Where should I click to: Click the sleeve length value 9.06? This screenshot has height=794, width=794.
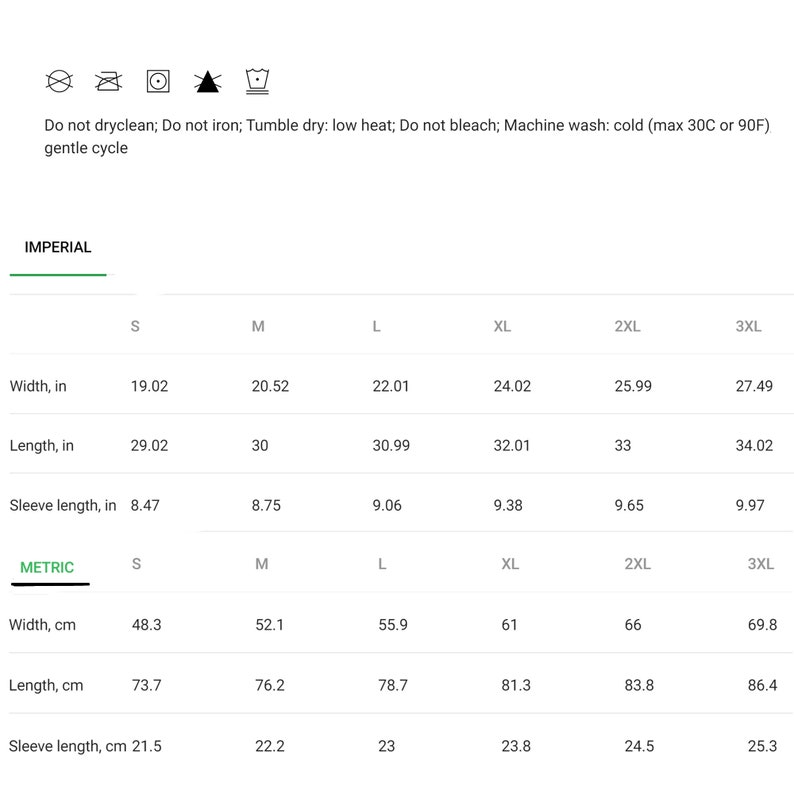(x=387, y=505)
